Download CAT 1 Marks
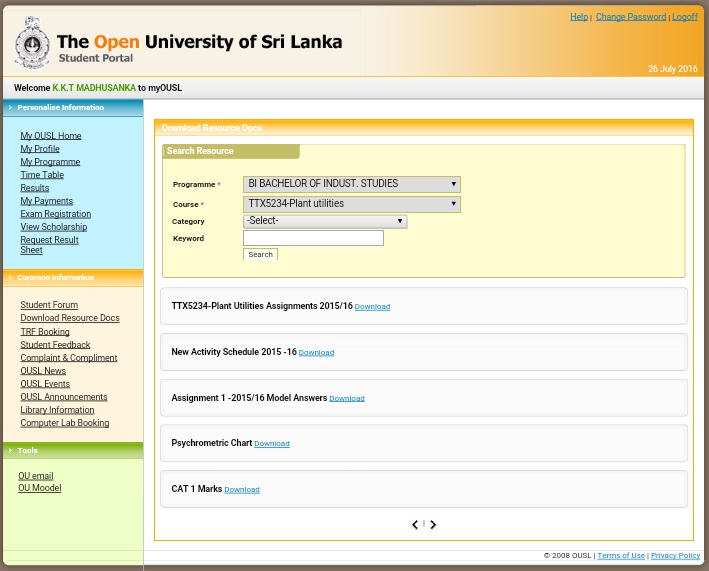This screenshot has width=709, height=571. pos(242,490)
